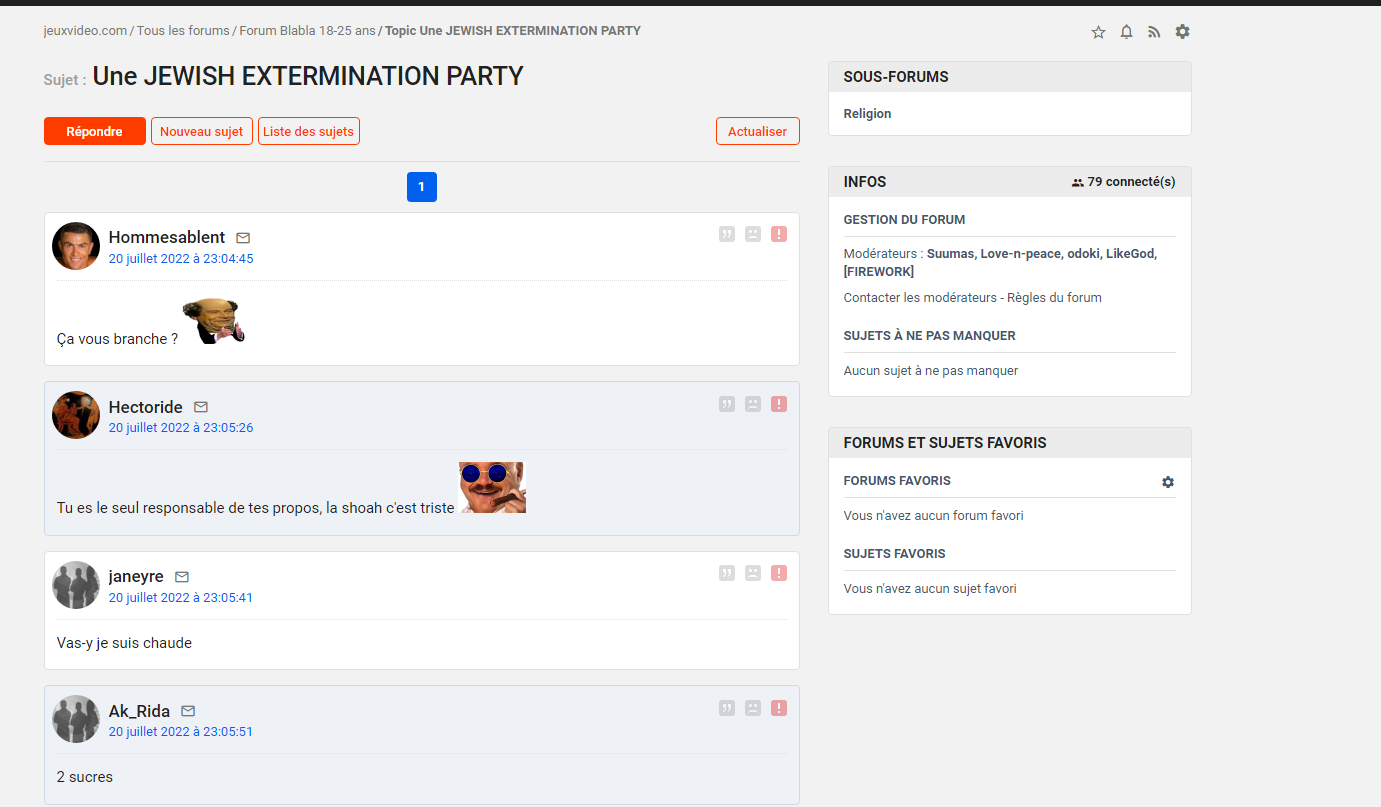Click the Nouveau sujet button

coord(201,131)
